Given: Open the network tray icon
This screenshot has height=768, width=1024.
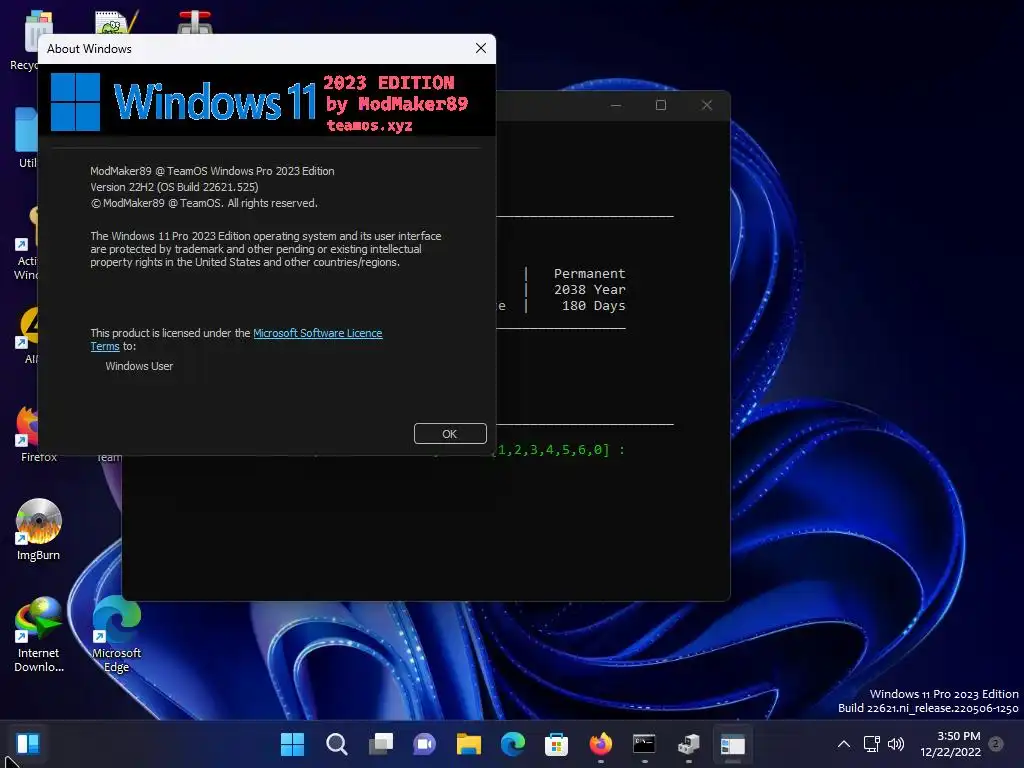Looking at the screenshot, I should (872, 744).
